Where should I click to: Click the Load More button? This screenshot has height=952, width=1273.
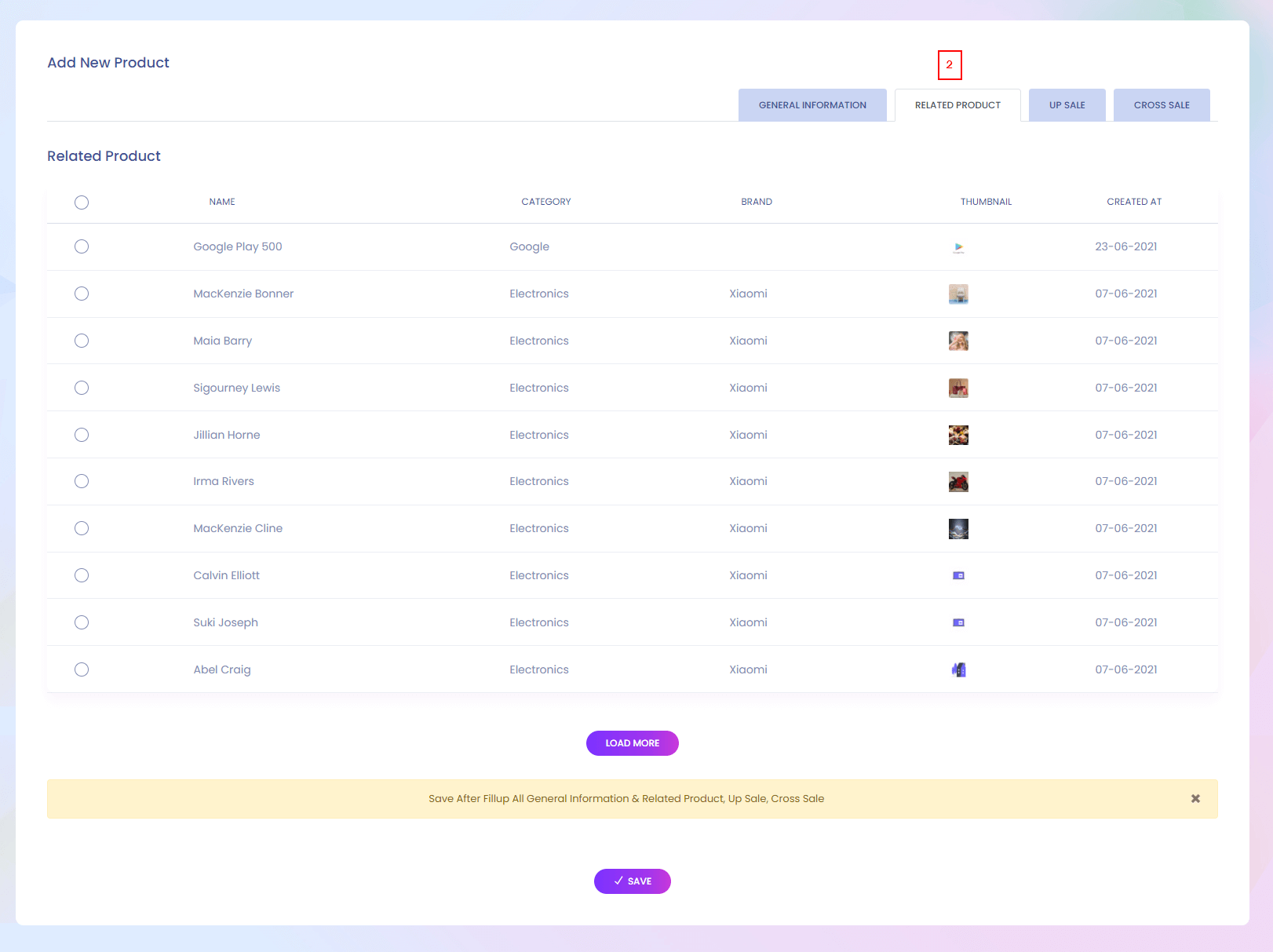pos(632,743)
